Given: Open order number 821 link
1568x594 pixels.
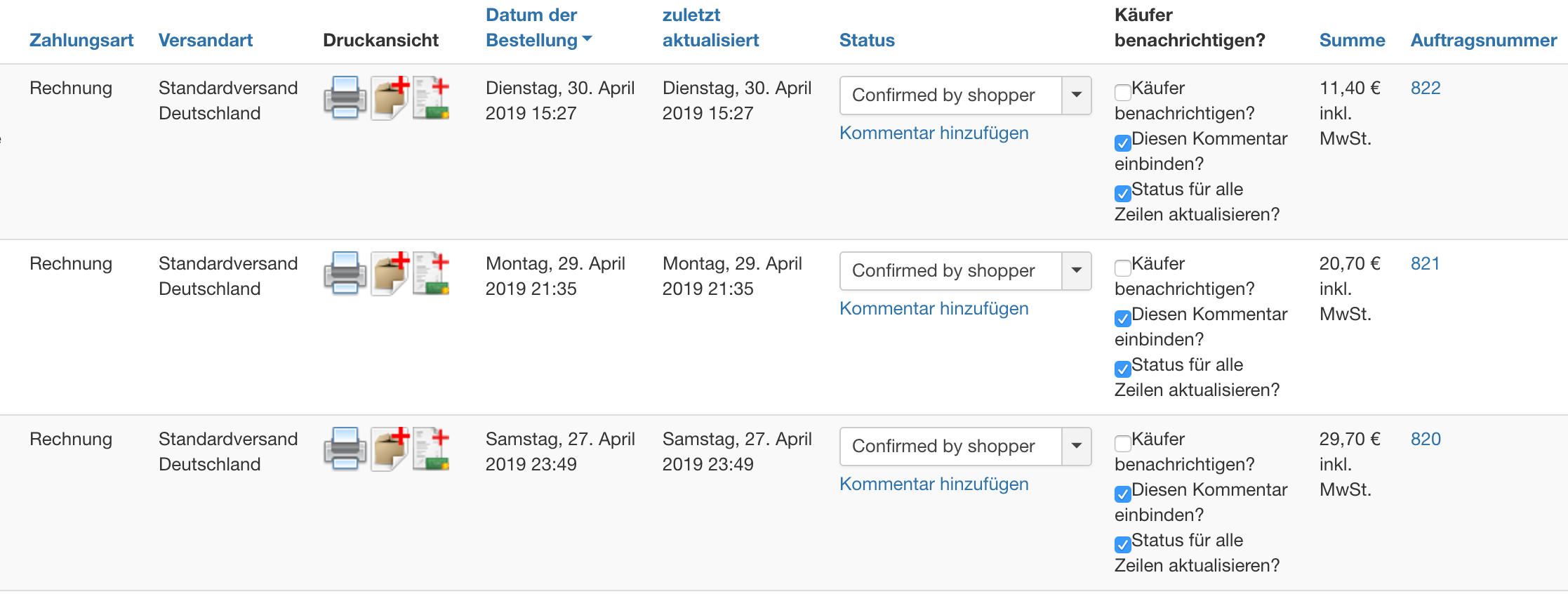Looking at the screenshot, I should click(1425, 263).
